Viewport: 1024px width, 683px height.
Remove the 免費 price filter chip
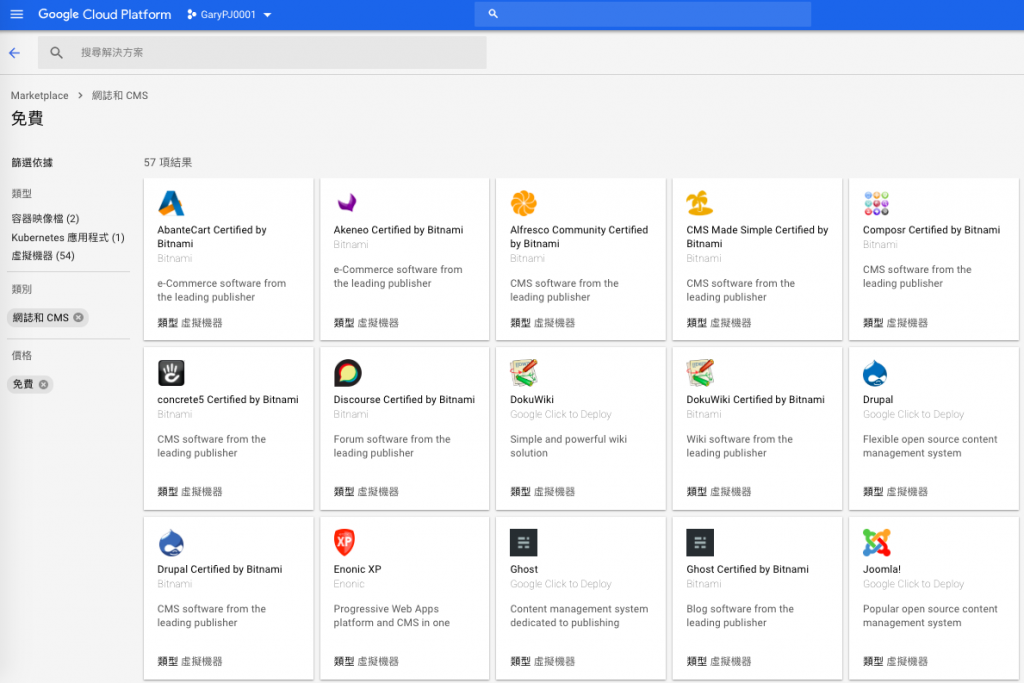click(43, 385)
